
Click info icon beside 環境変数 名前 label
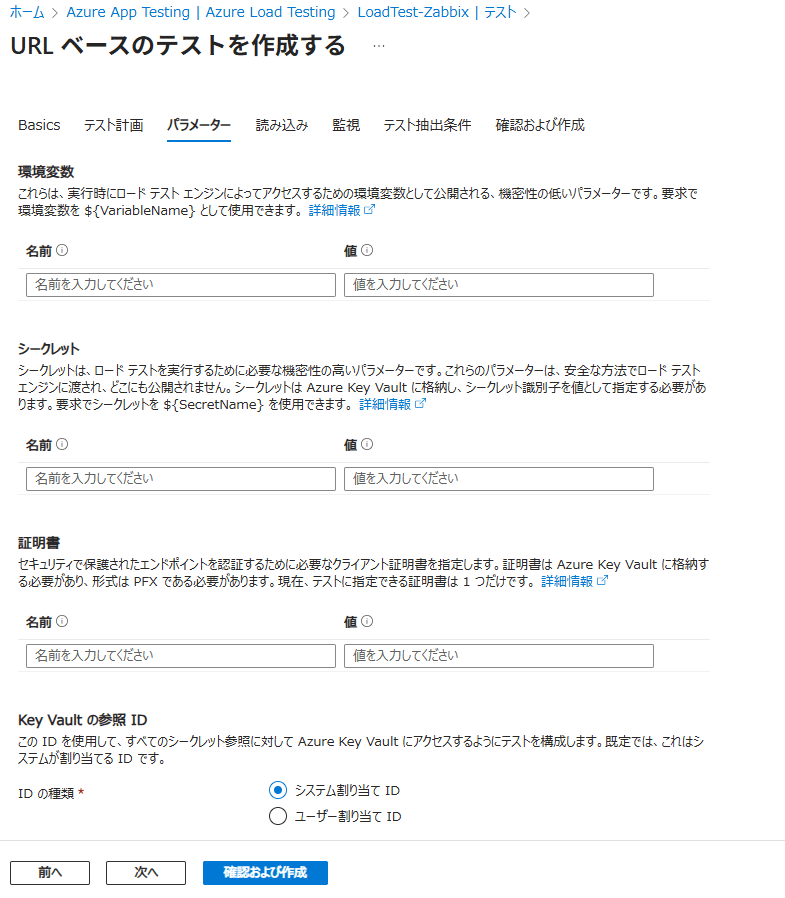[x=62, y=251]
